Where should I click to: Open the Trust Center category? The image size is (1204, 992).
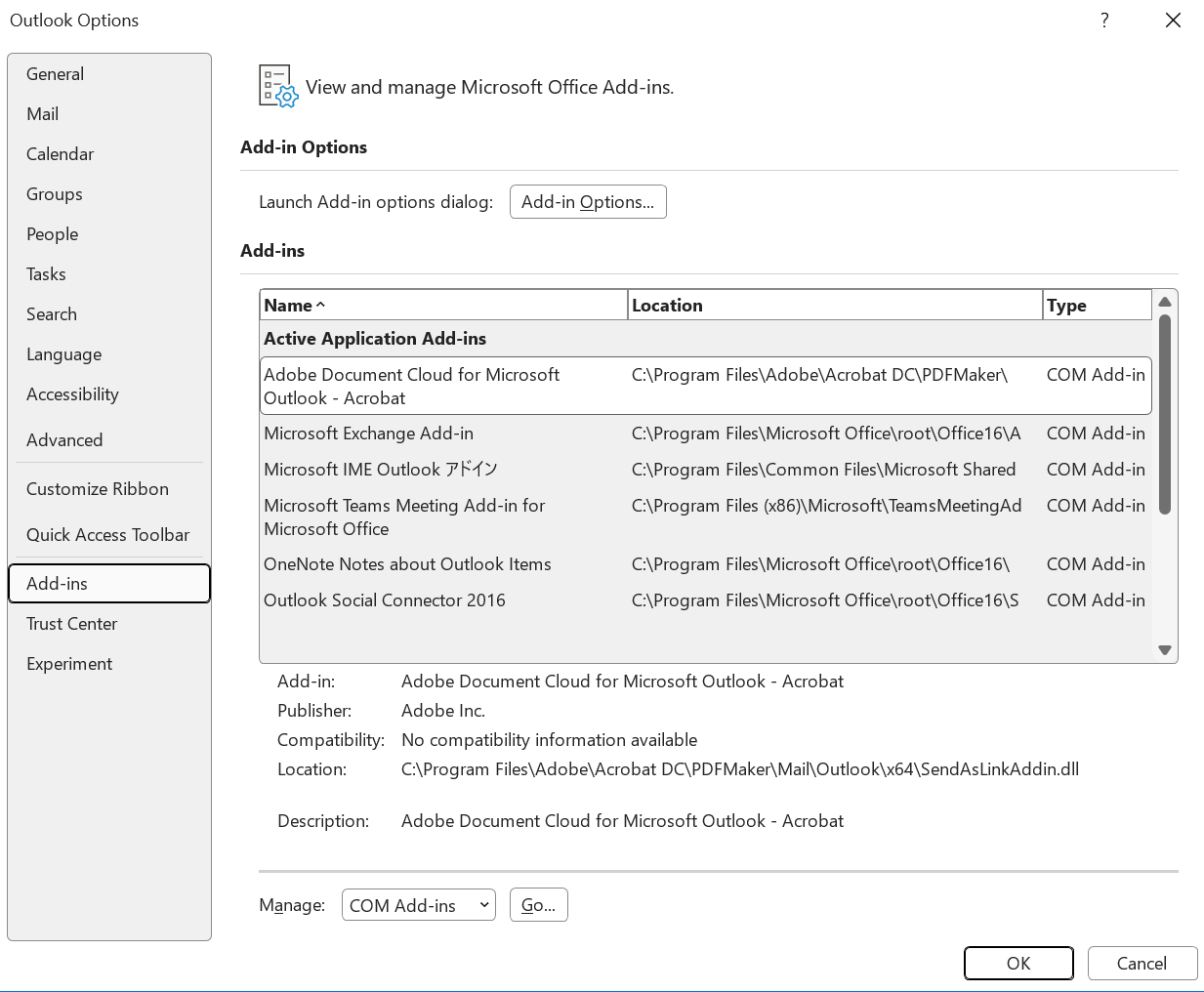[109, 624]
